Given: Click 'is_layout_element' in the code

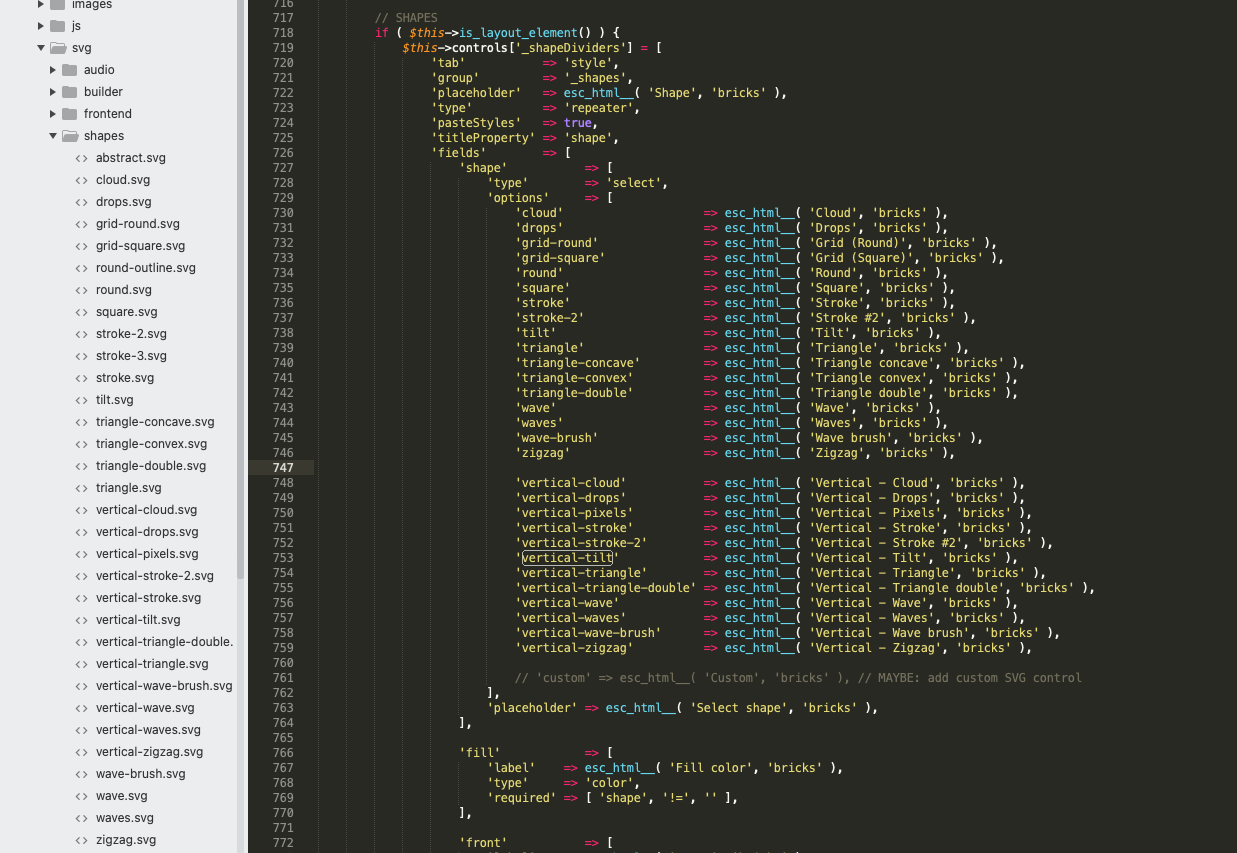Looking at the screenshot, I should pos(518,33).
